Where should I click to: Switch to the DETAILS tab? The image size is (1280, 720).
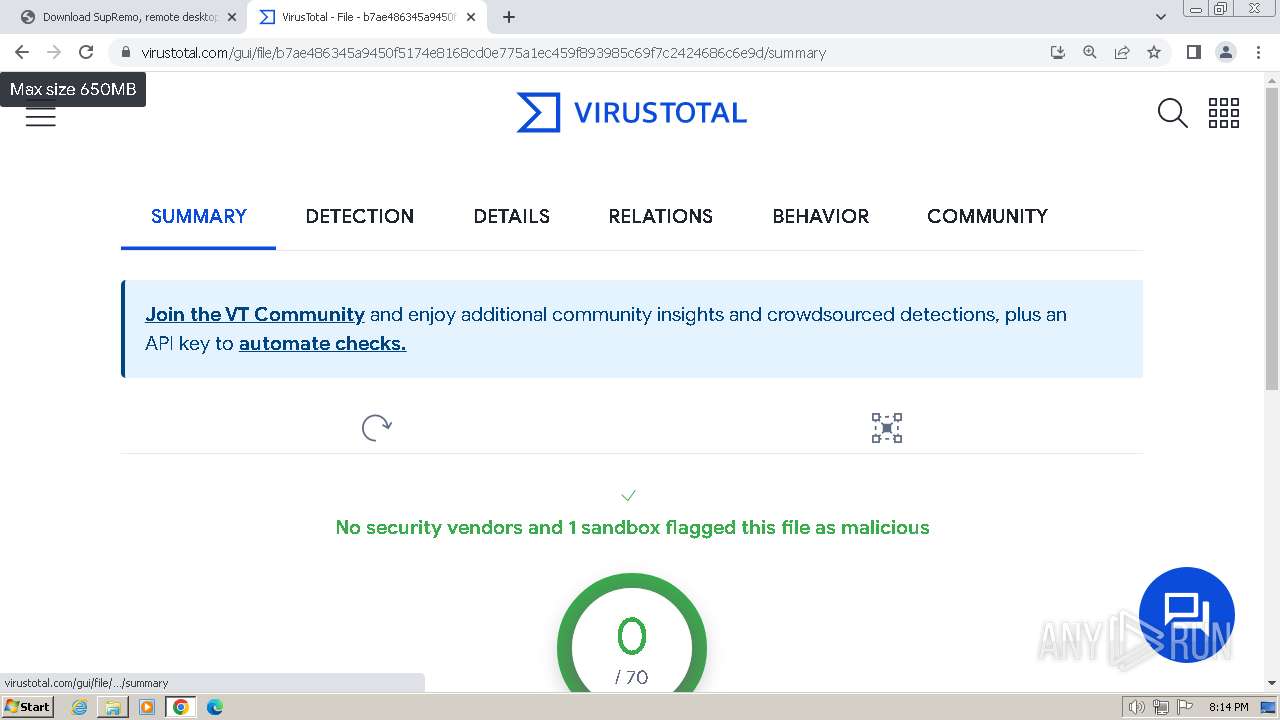[x=511, y=216]
